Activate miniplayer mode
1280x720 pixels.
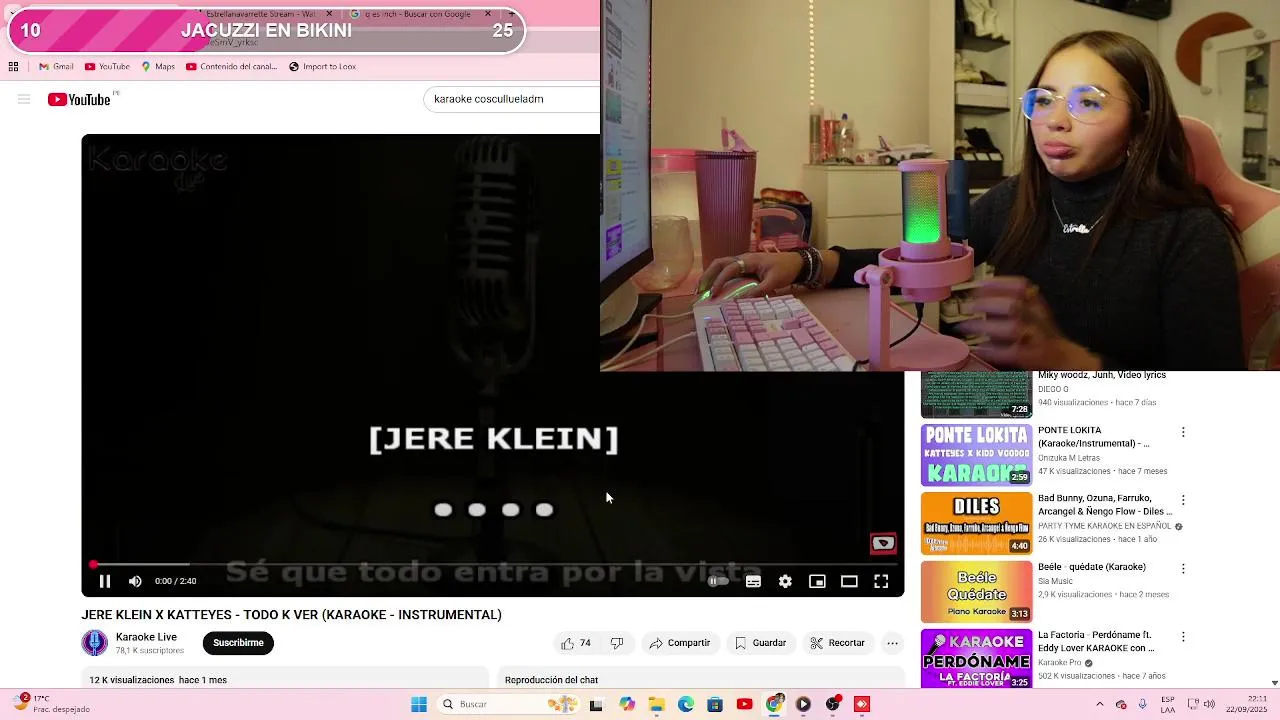click(817, 581)
